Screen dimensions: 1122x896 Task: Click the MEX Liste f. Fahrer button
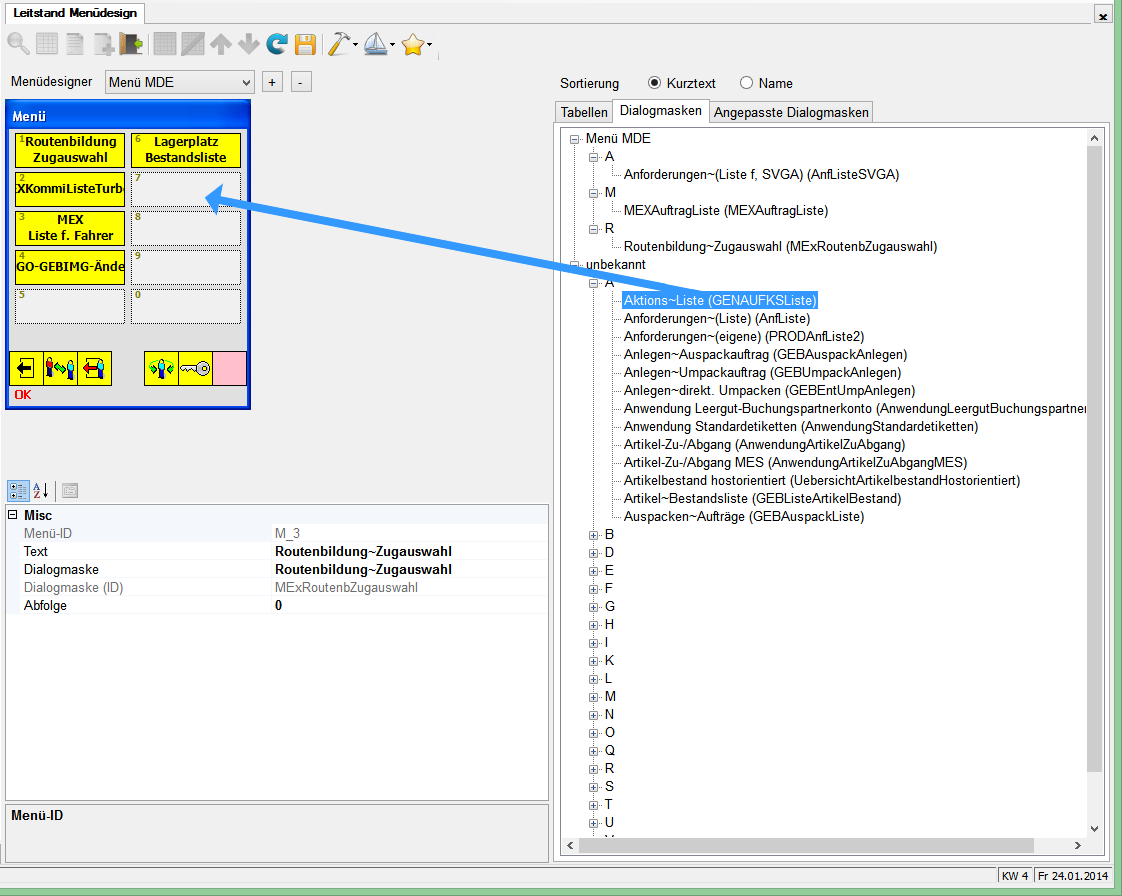click(x=70, y=228)
